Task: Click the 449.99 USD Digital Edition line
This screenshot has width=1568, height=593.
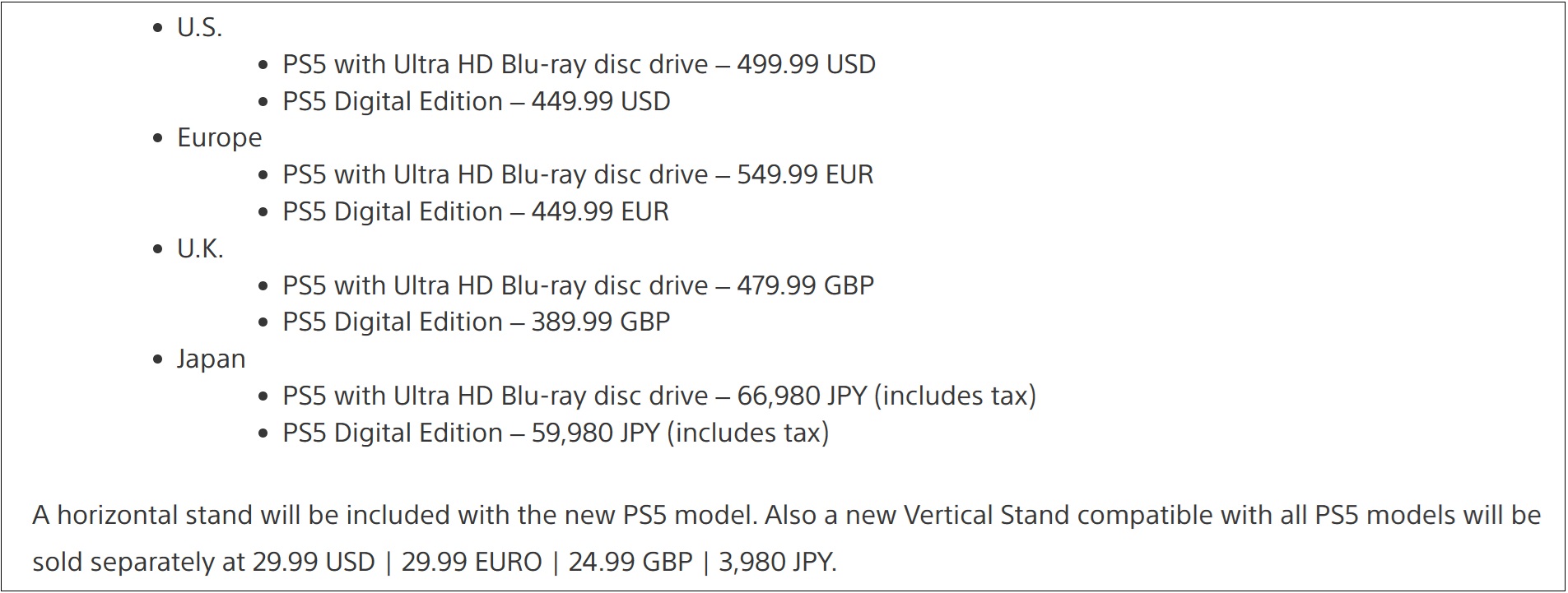Action: point(476,101)
